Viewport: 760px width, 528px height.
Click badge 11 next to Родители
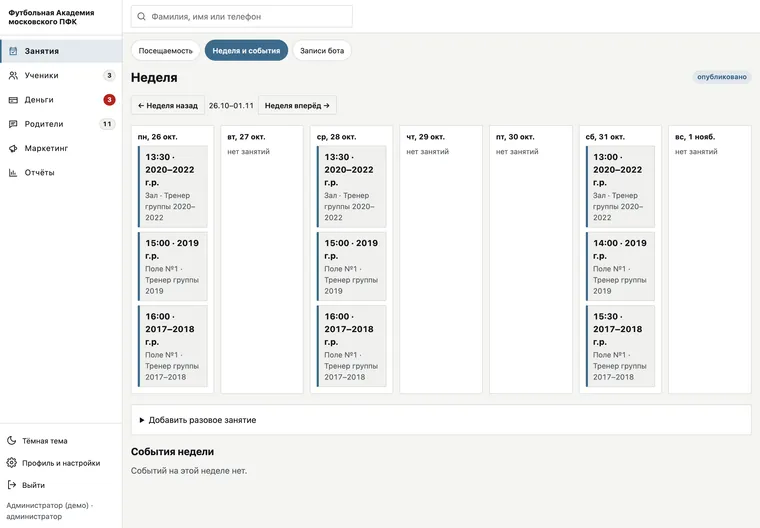[107, 124]
